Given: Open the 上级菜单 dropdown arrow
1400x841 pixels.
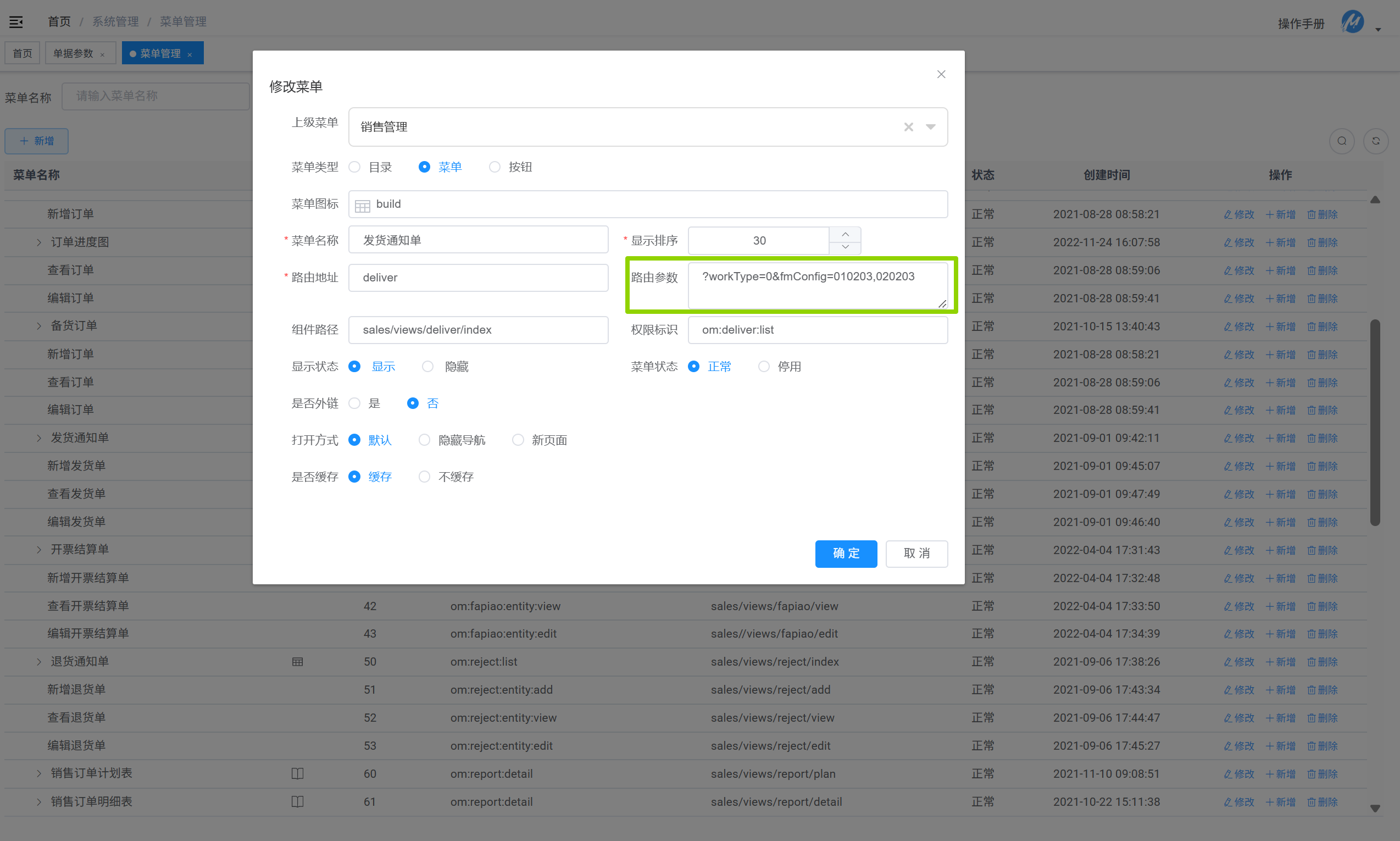Looking at the screenshot, I should (931, 127).
